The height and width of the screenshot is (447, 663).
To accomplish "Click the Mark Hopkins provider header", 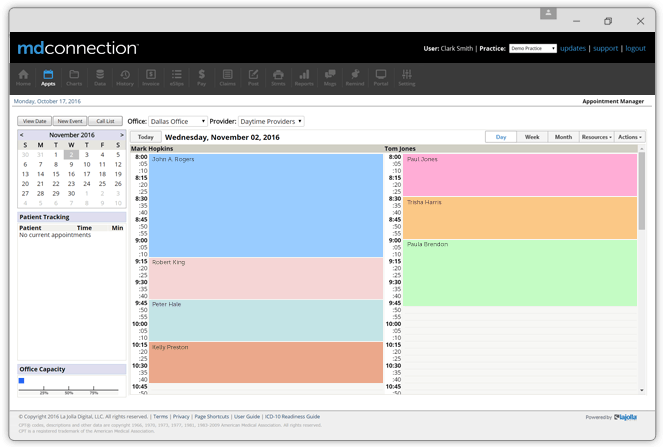I will 152,148.
